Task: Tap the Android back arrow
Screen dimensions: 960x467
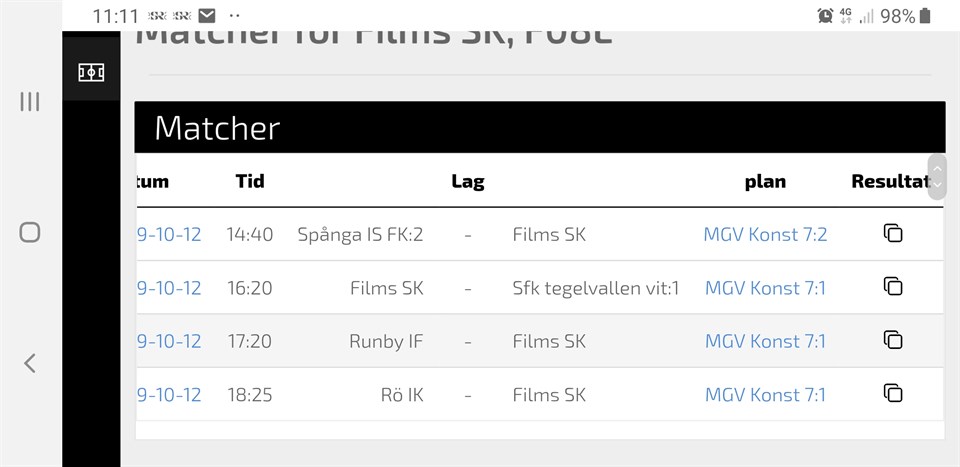Action: click(x=30, y=363)
